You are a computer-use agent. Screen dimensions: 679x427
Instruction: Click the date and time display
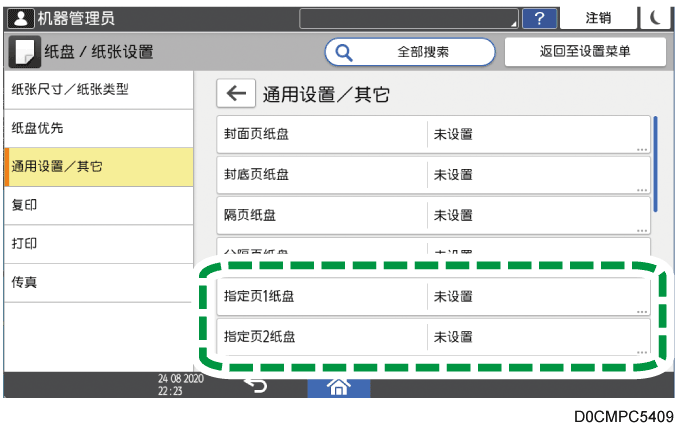[x=181, y=385]
